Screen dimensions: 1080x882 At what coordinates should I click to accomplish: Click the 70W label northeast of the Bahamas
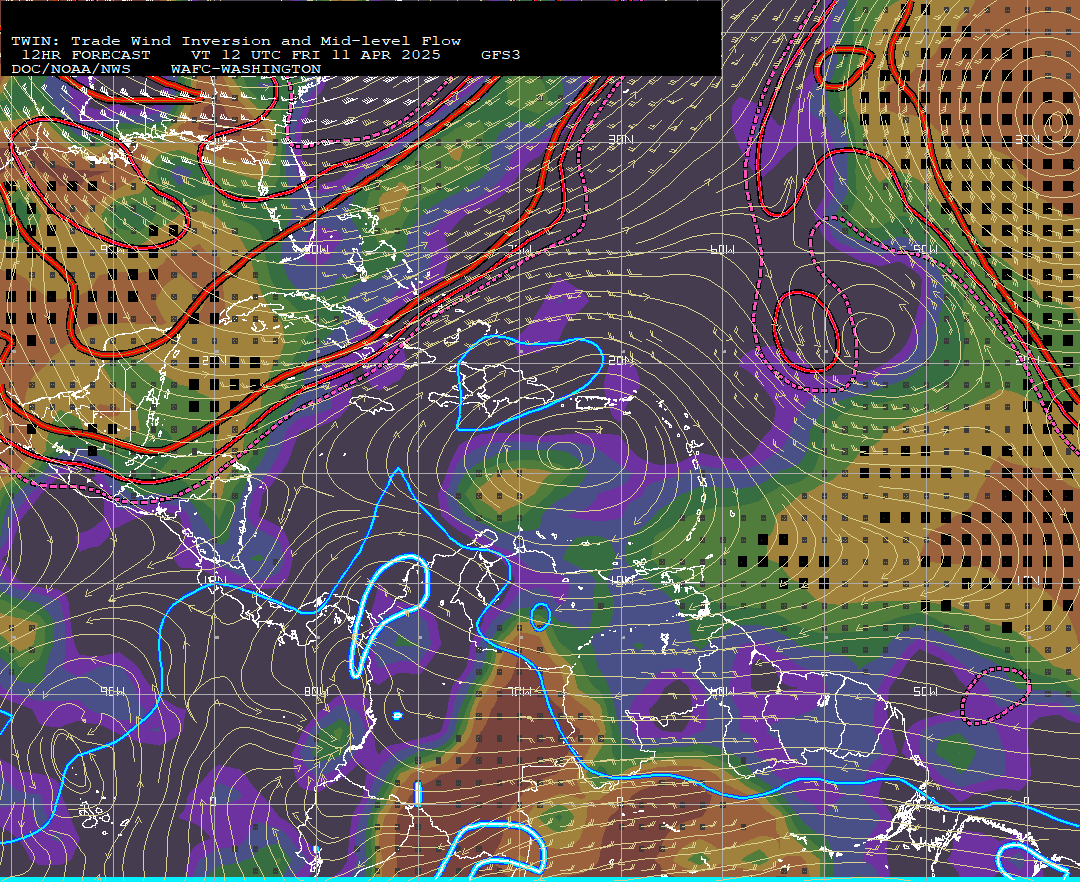click(521, 249)
